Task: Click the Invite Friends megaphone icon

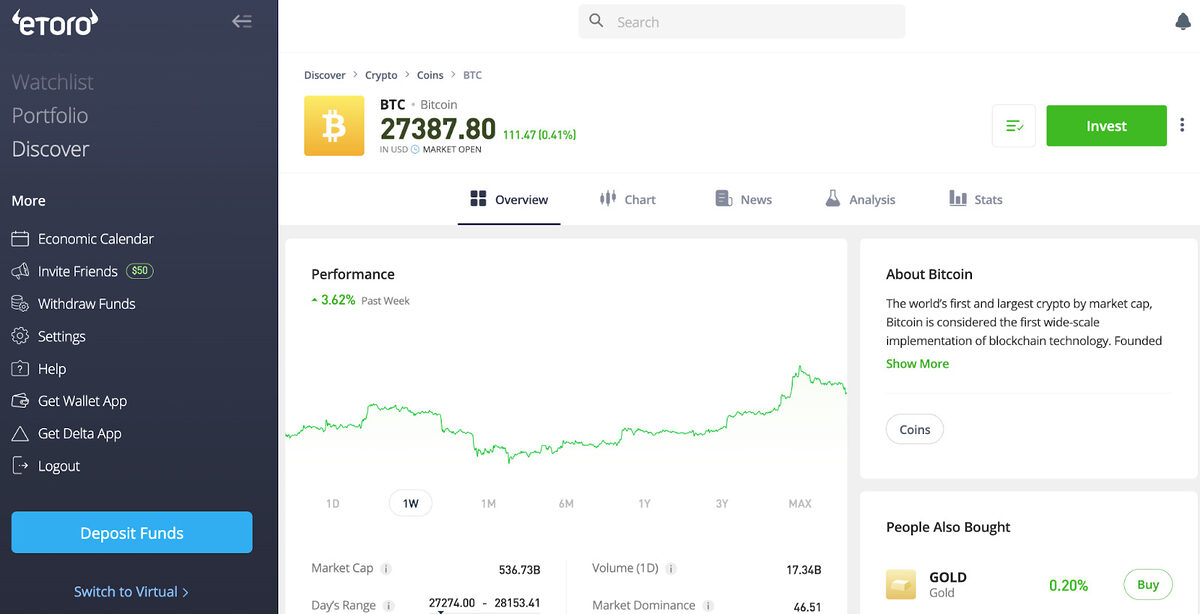Action: (x=20, y=271)
